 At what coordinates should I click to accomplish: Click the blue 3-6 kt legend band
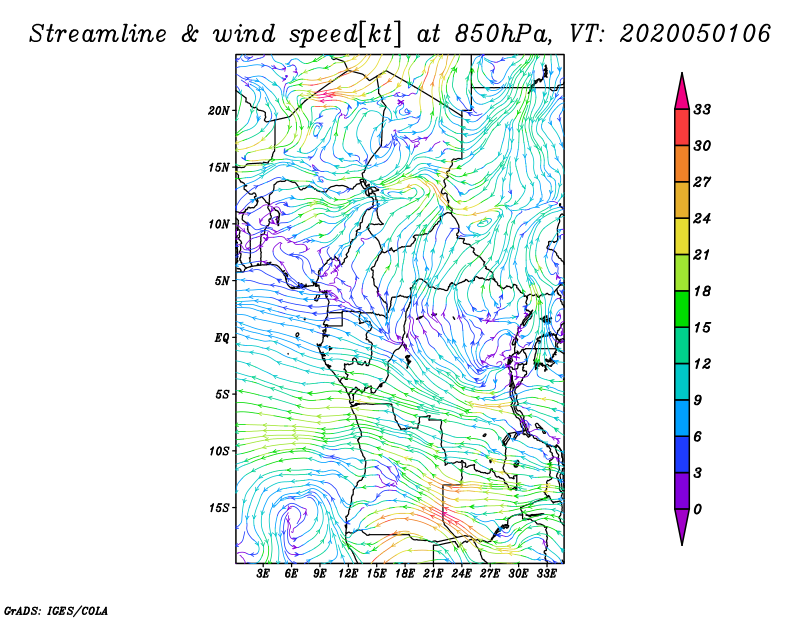pos(682,454)
